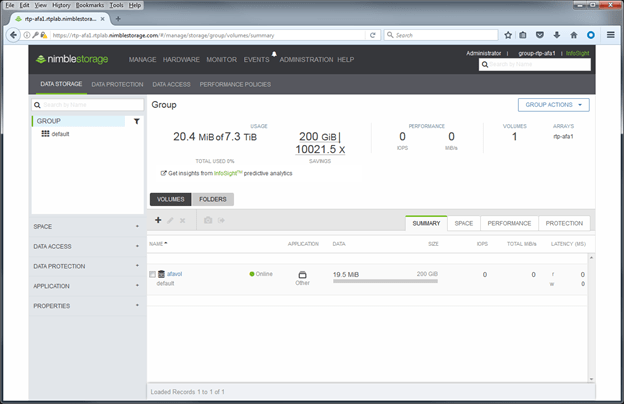Viewport: 624px width, 404px height.
Task: Tick the checkbox for the afavol volume
Action: [x=152, y=274]
